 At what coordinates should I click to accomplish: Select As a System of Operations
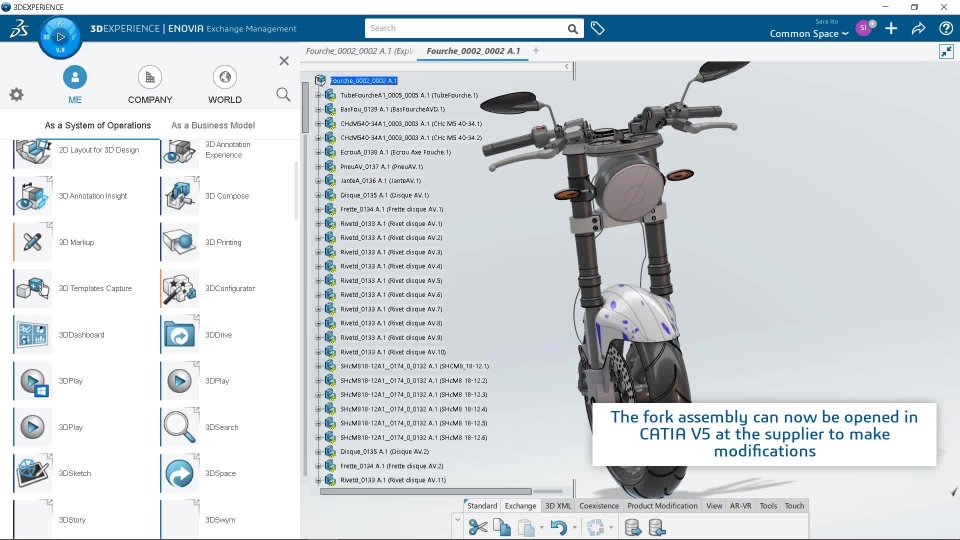coord(97,126)
